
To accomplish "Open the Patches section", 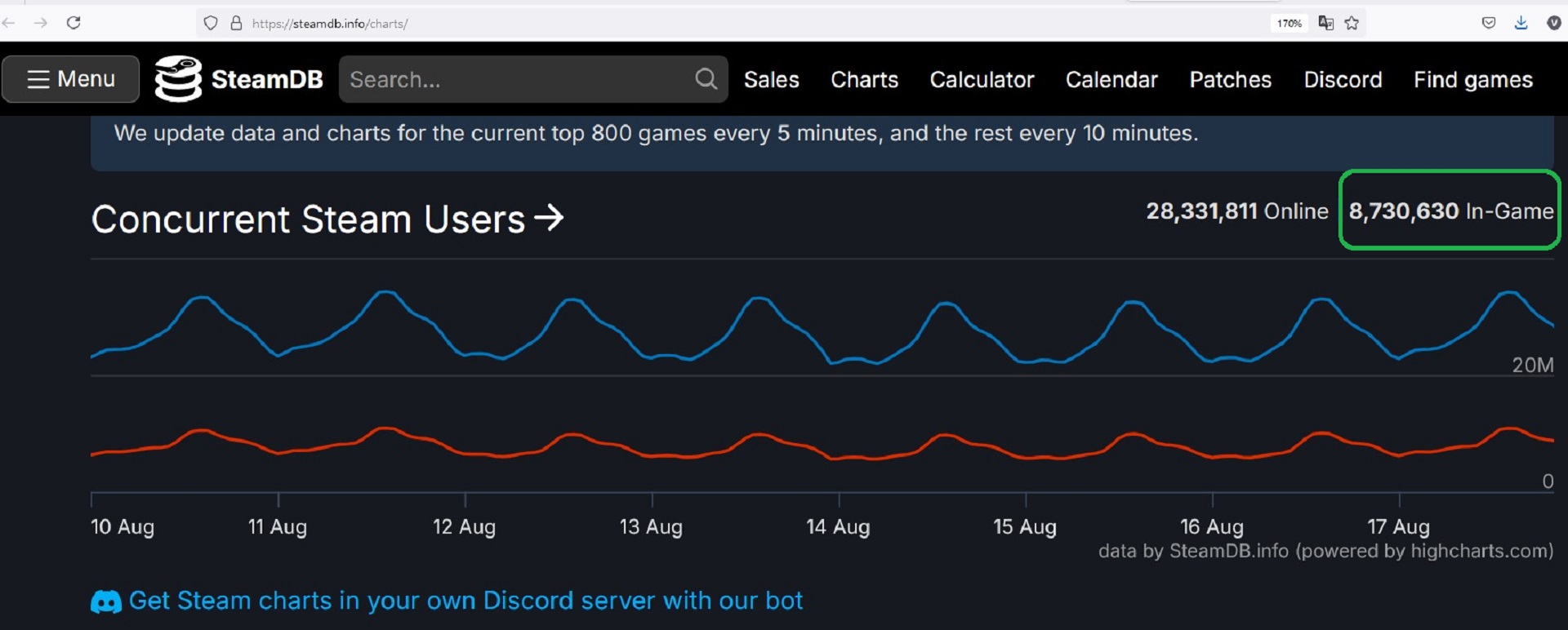I will coord(1231,80).
